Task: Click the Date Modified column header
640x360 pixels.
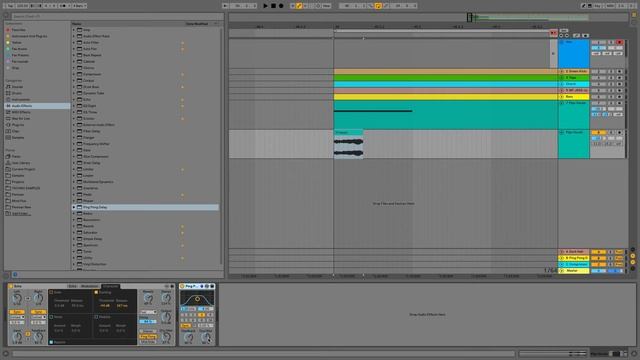Action: pos(198,24)
